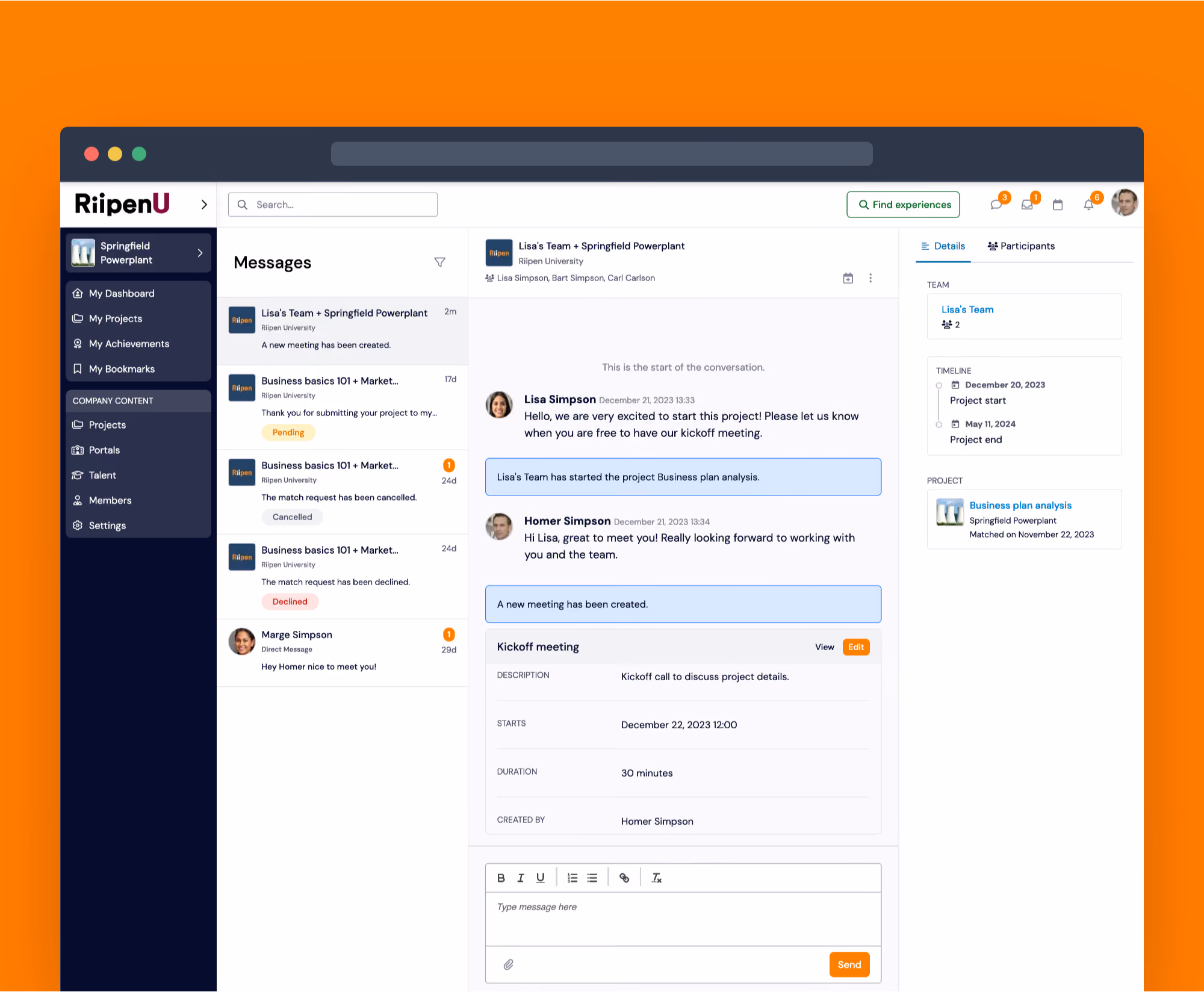
Task: Click the Pending status badge
Action: tap(288, 432)
